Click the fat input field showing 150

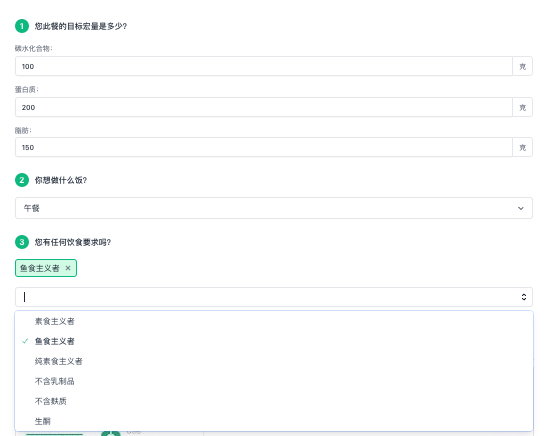tap(264, 147)
